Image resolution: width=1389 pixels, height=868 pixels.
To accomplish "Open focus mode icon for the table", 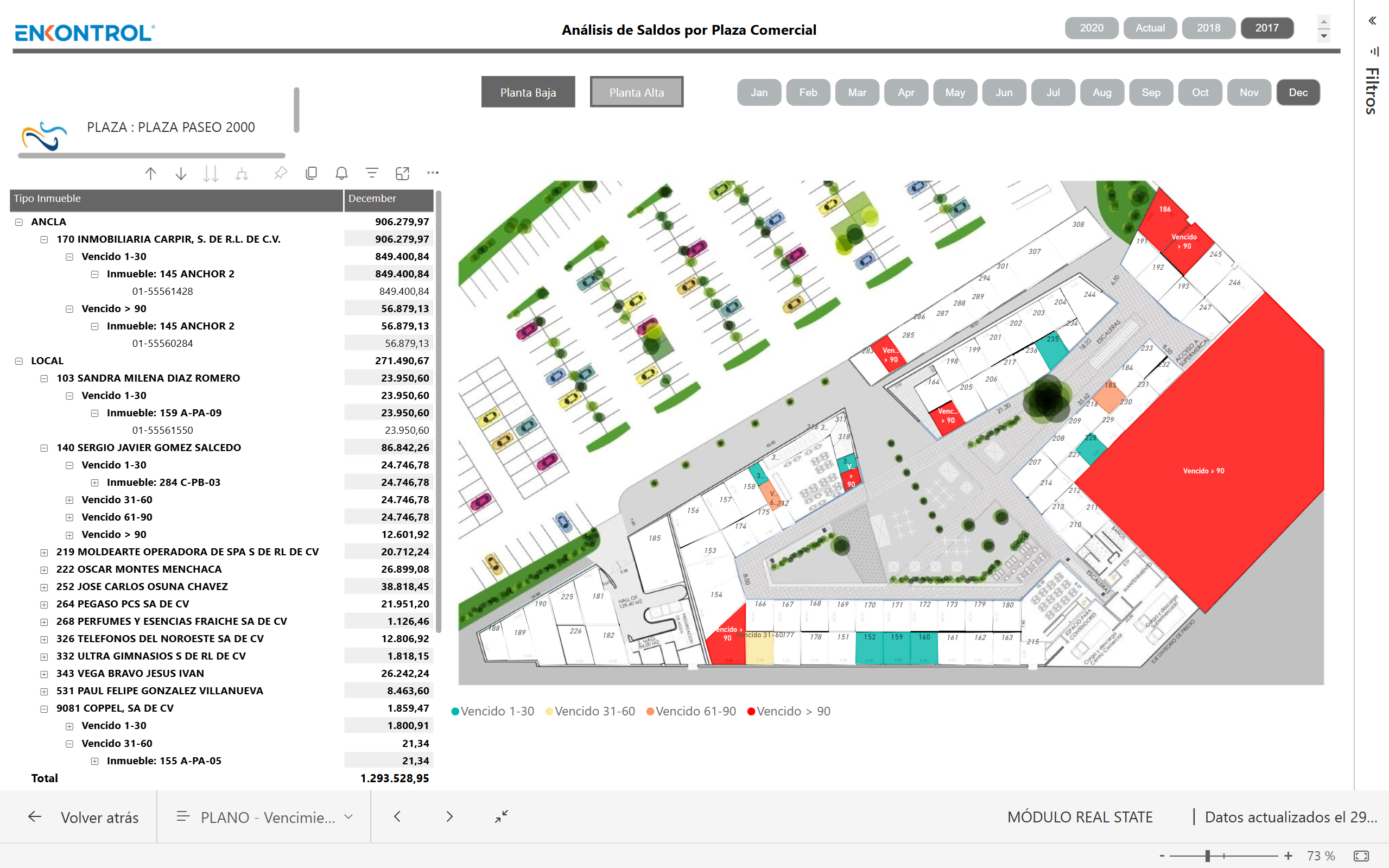I will pyautogui.click(x=402, y=173).
